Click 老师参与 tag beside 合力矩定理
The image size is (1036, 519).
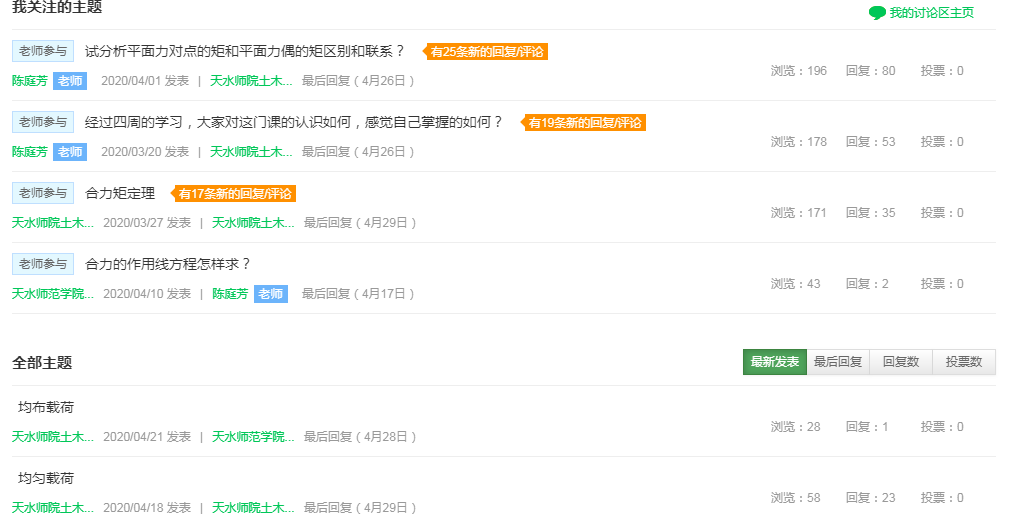point(43,193)
